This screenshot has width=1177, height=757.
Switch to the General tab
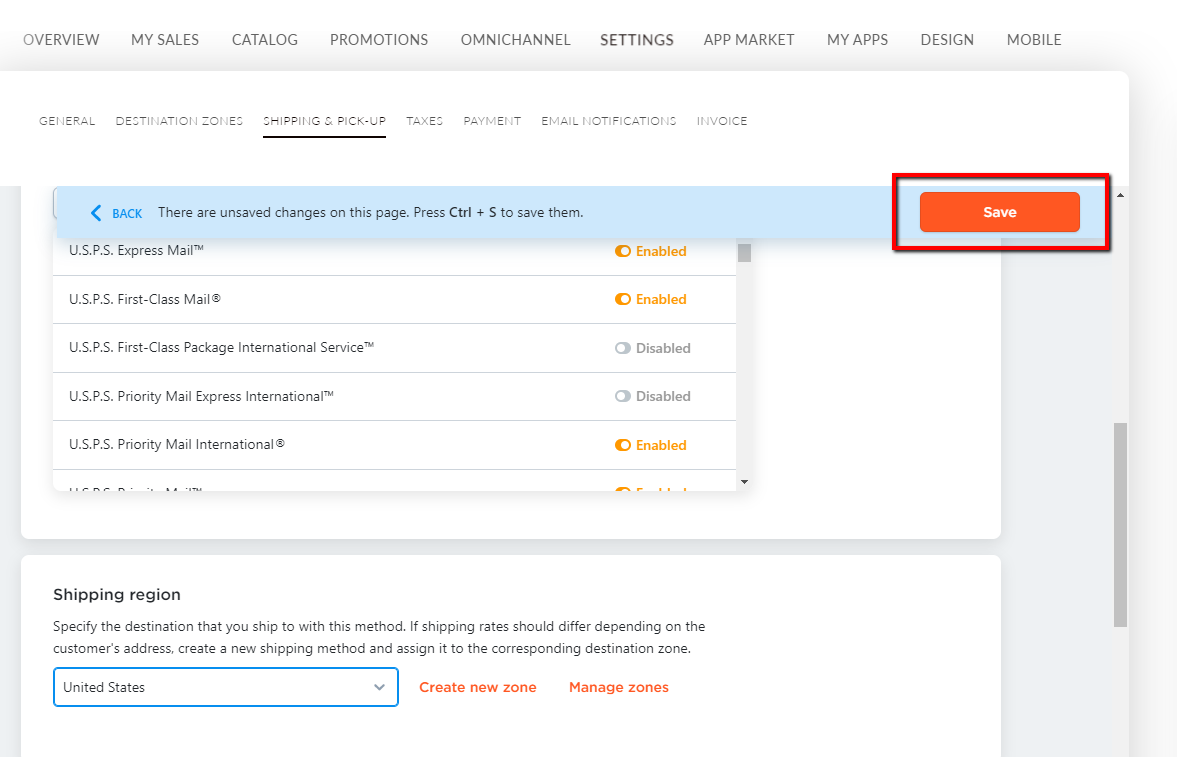(x=67, y=121)
